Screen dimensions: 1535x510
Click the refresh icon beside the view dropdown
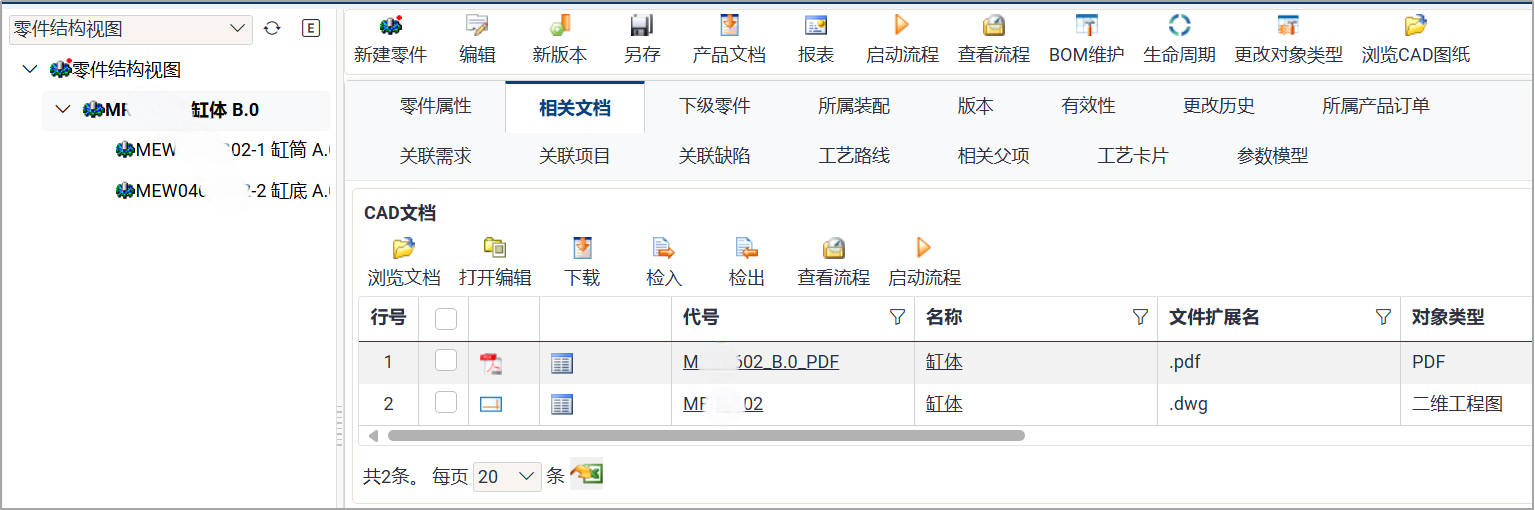[x=272, y=29]
